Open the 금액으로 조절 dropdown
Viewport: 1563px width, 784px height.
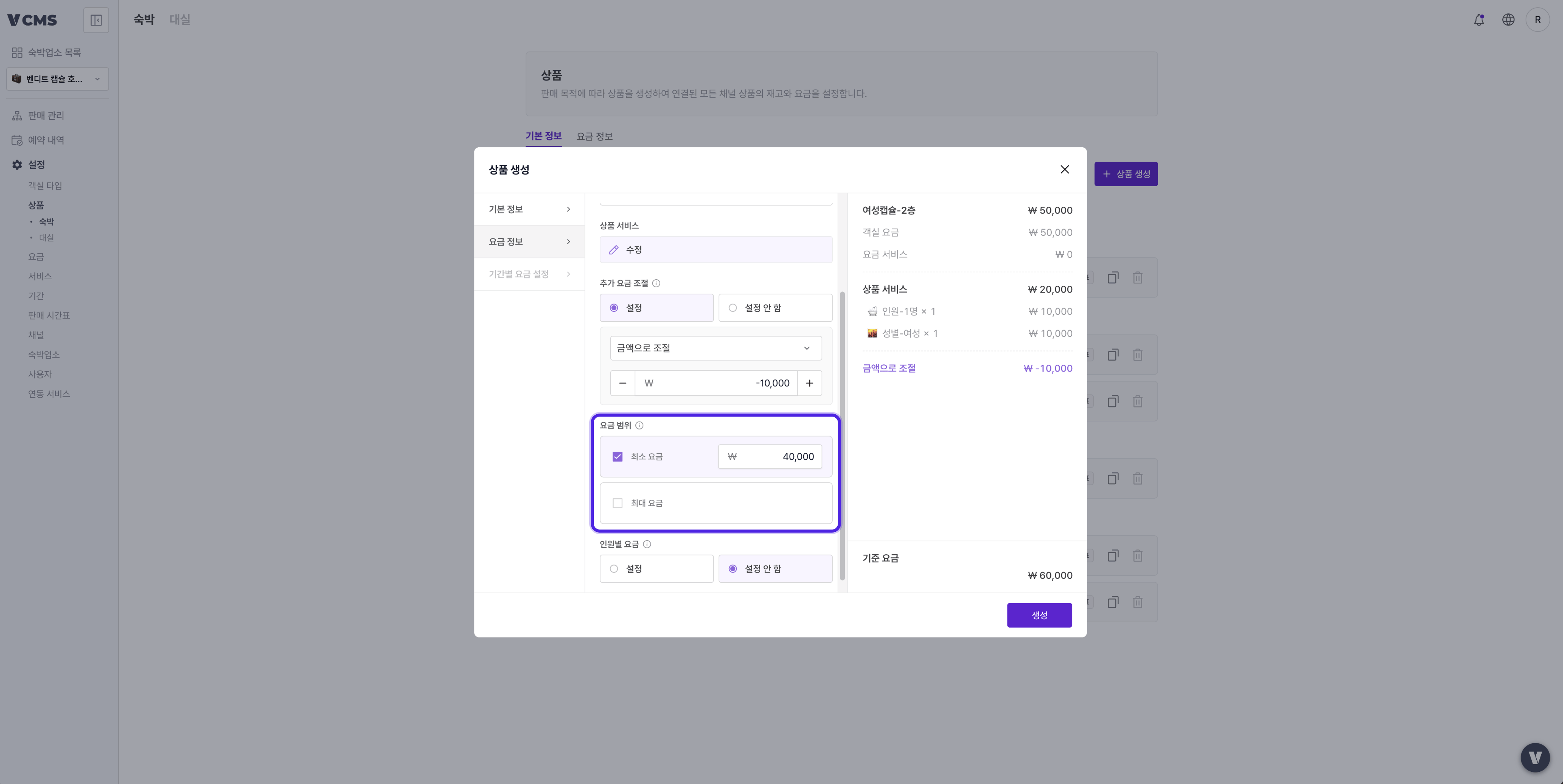pyautogui.click(x=716, y=348)
